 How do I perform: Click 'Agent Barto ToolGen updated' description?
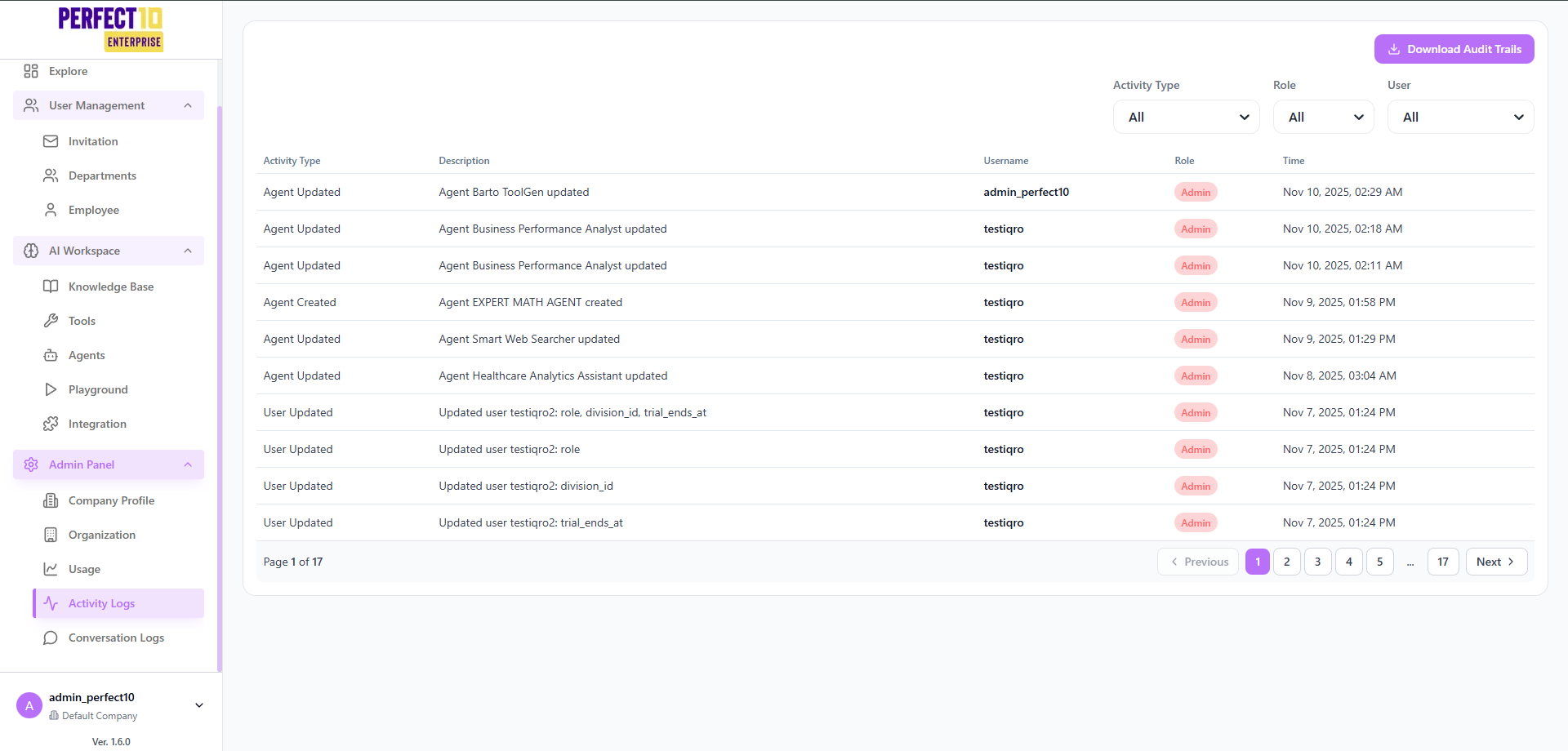pyautogui.click(x=514, y=192)
